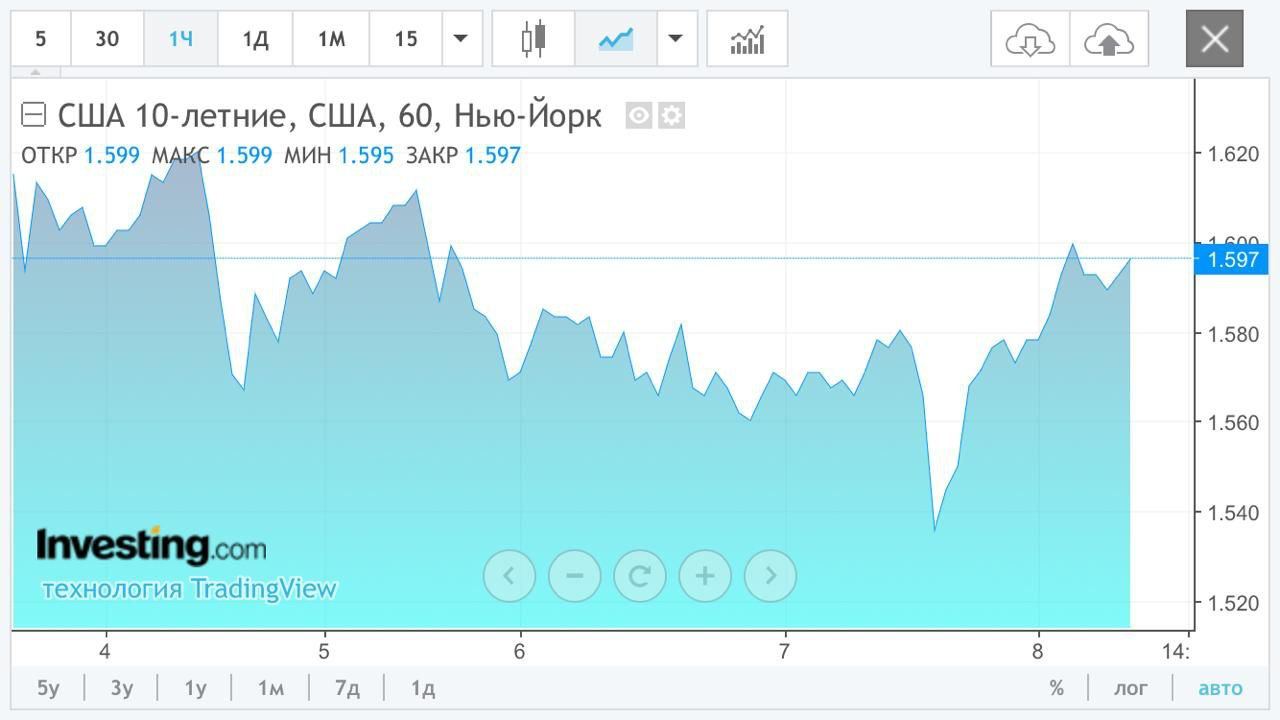Expand the time interval dropdown arrow
This screenshot has height=720, width=1280.
point(460,39)
